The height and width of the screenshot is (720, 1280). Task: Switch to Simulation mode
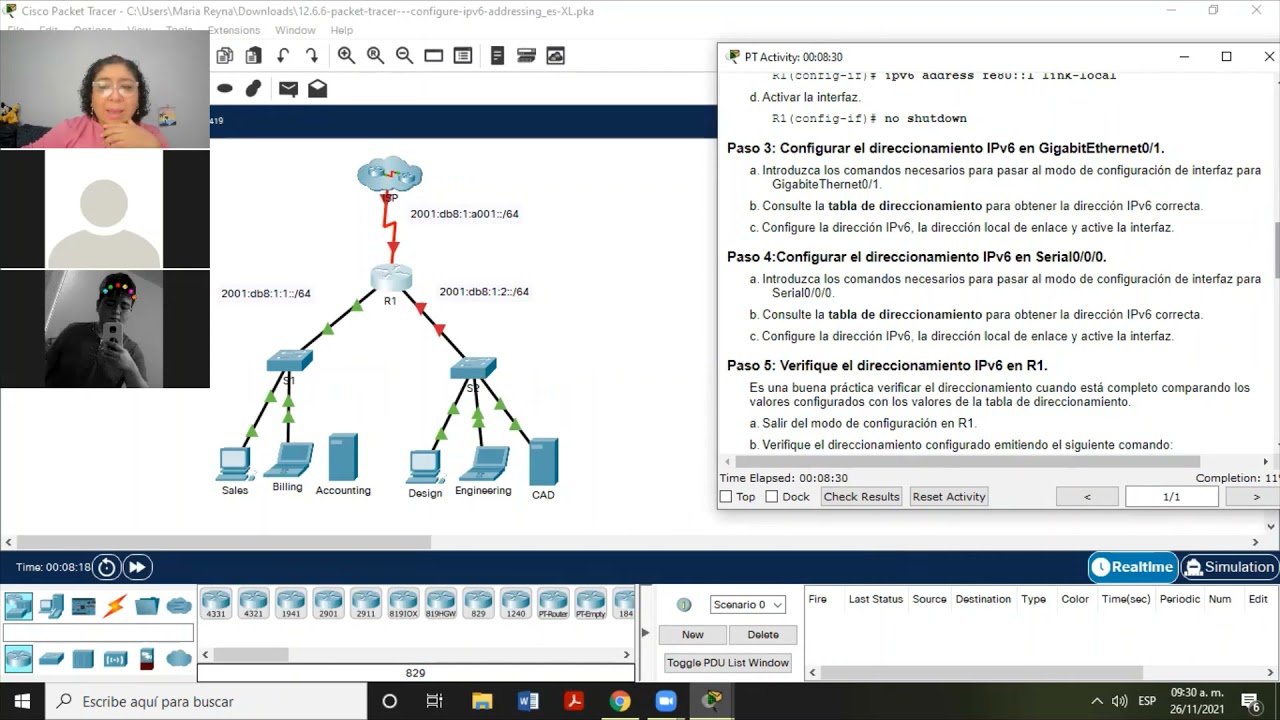point(1229,567)
